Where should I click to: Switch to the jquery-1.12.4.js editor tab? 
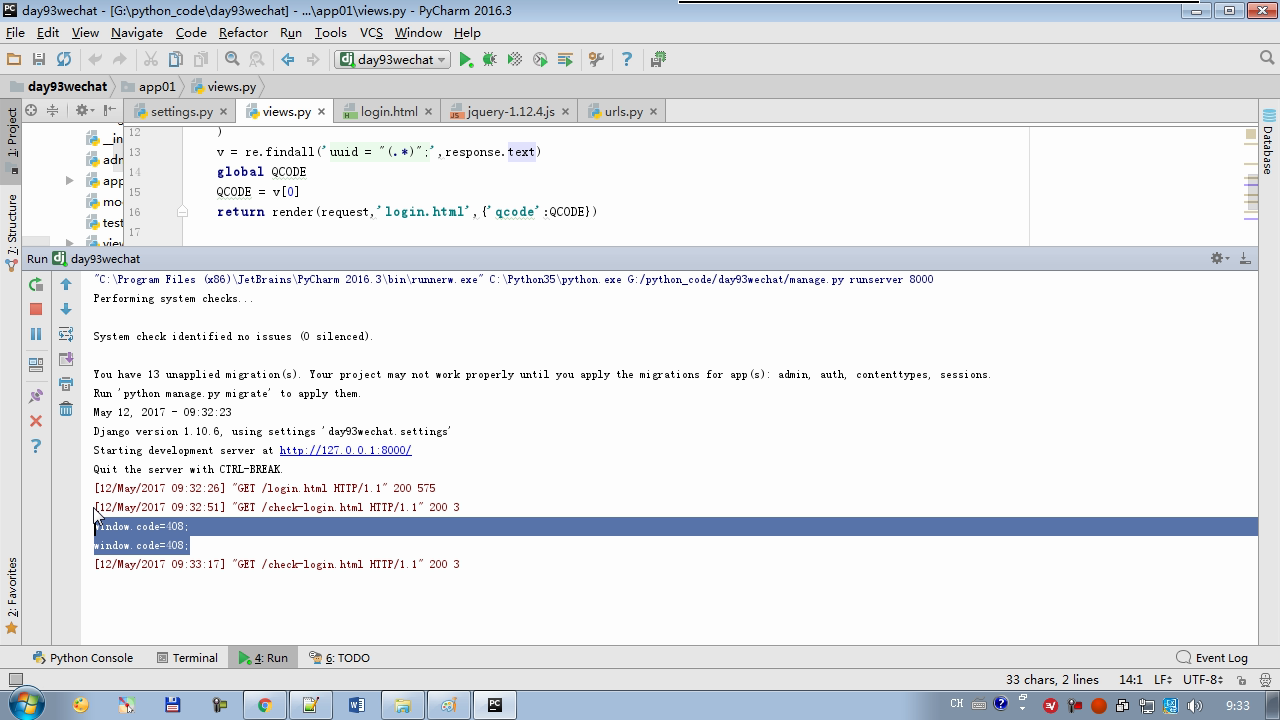[510, 111]
